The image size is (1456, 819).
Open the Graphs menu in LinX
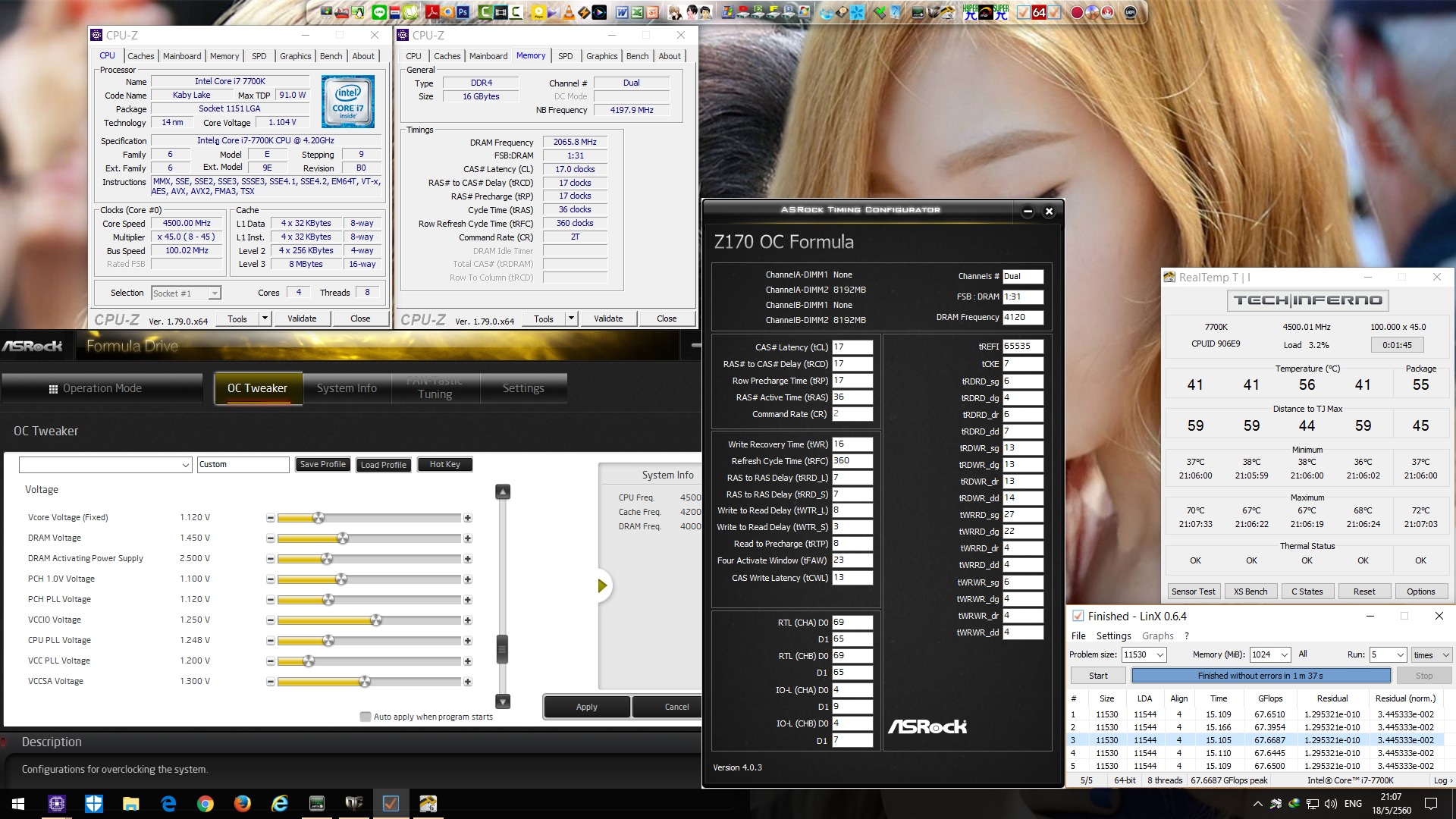click(1157, 635)
